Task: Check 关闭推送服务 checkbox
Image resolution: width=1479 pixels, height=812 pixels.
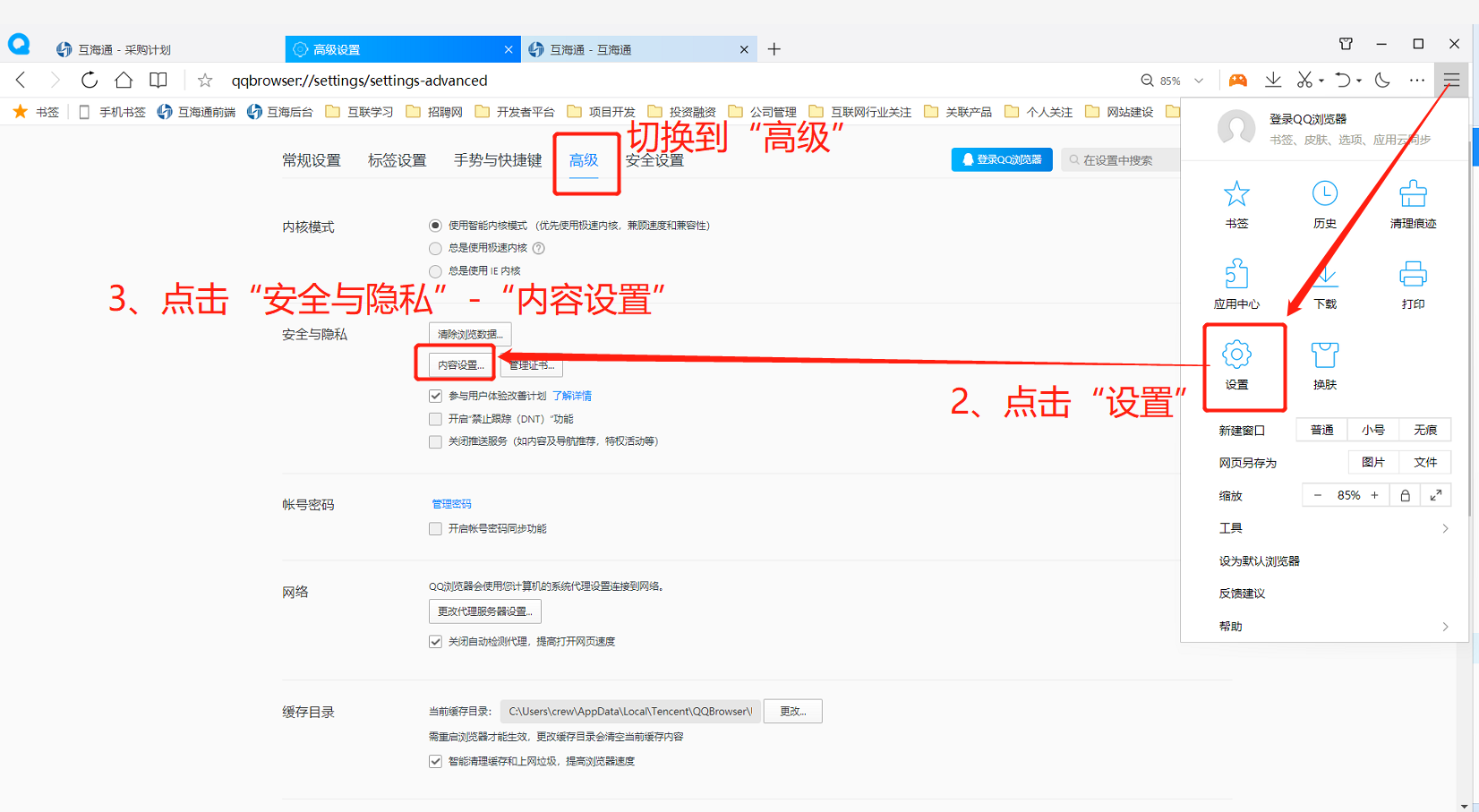Action: 435,441
